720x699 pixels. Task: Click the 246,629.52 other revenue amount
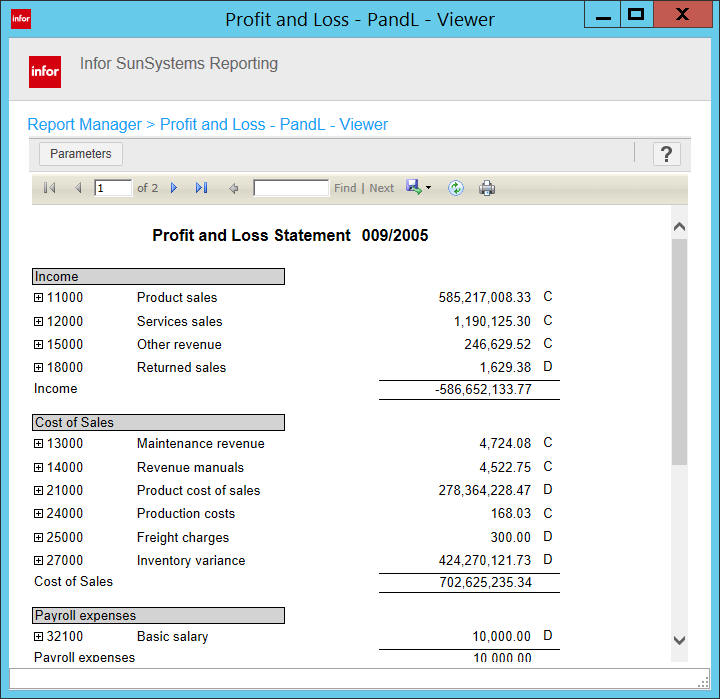[497, 344]
